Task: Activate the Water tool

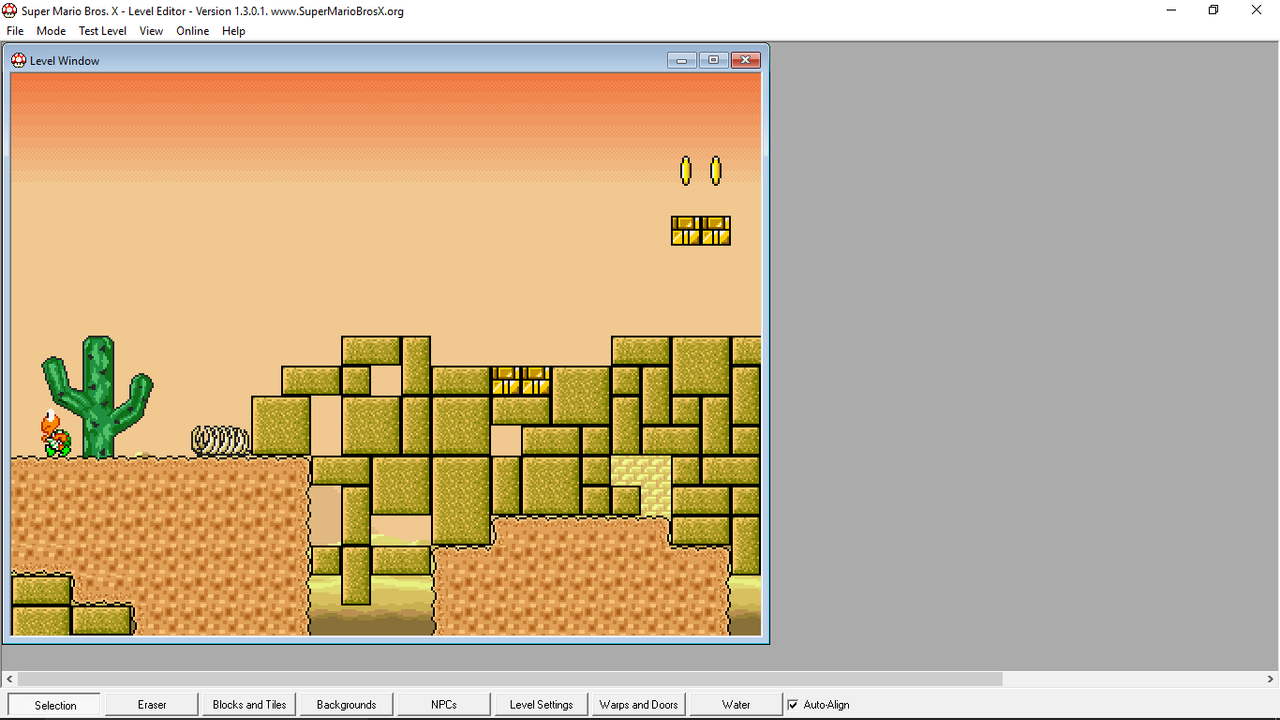Action: (x=735, y=704)
